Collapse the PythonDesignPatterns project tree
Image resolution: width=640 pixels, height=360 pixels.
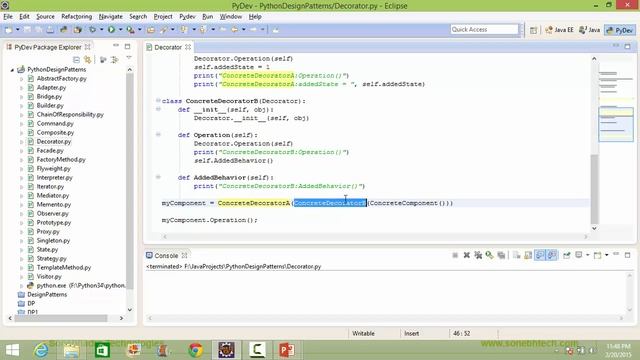(12, 70)
